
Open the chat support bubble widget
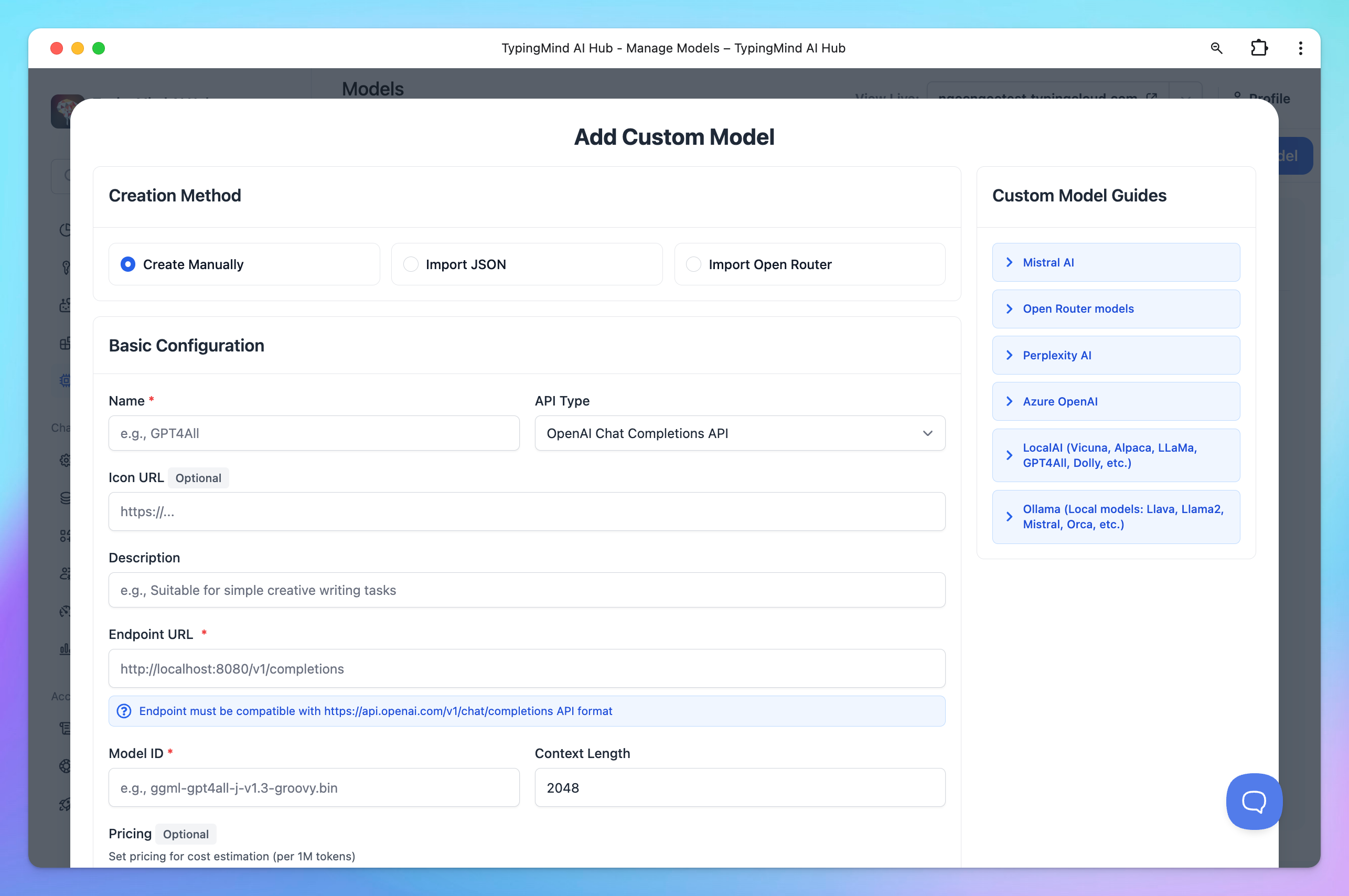pos(1254,801)
